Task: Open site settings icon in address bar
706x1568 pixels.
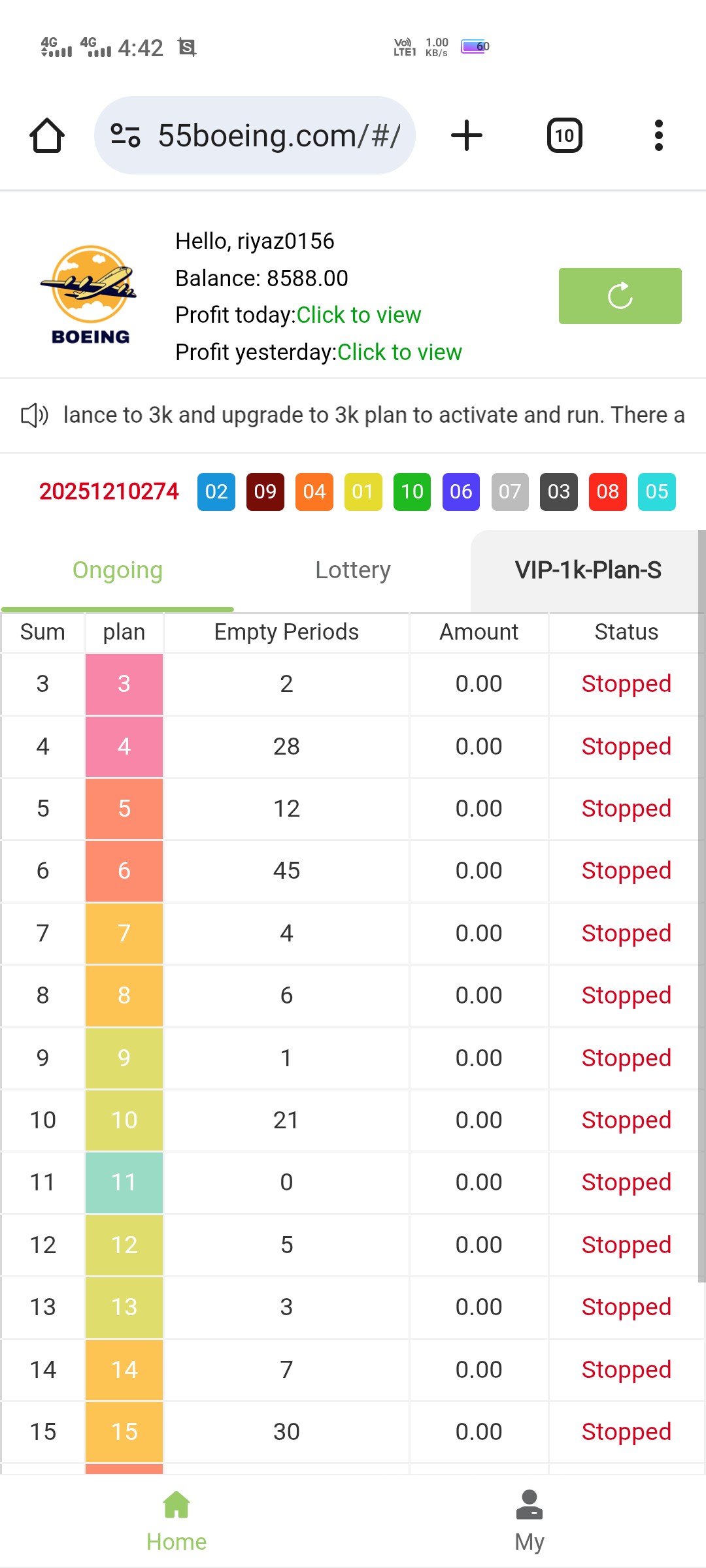Action: click(125, 136)
